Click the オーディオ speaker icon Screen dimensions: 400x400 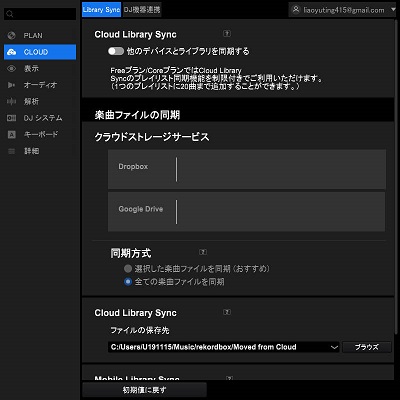point(11,85)
